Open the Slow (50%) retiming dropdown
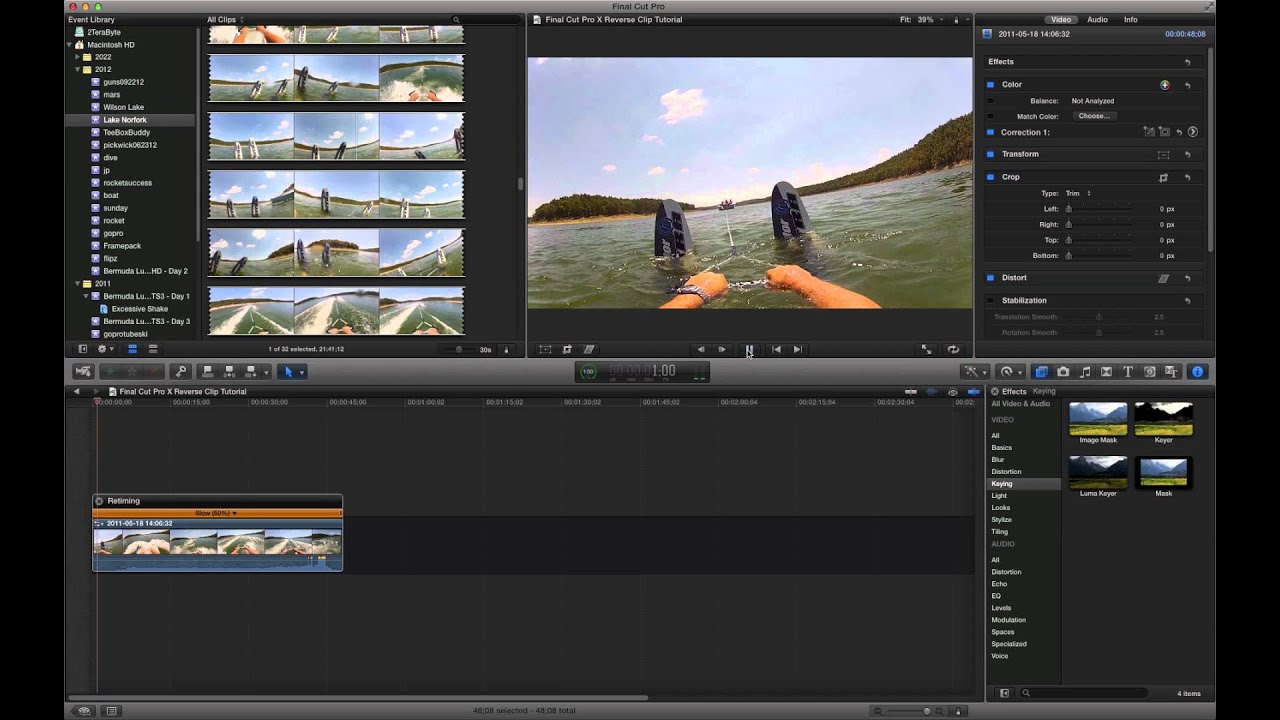1280x720 pixels. click(216, 513)
